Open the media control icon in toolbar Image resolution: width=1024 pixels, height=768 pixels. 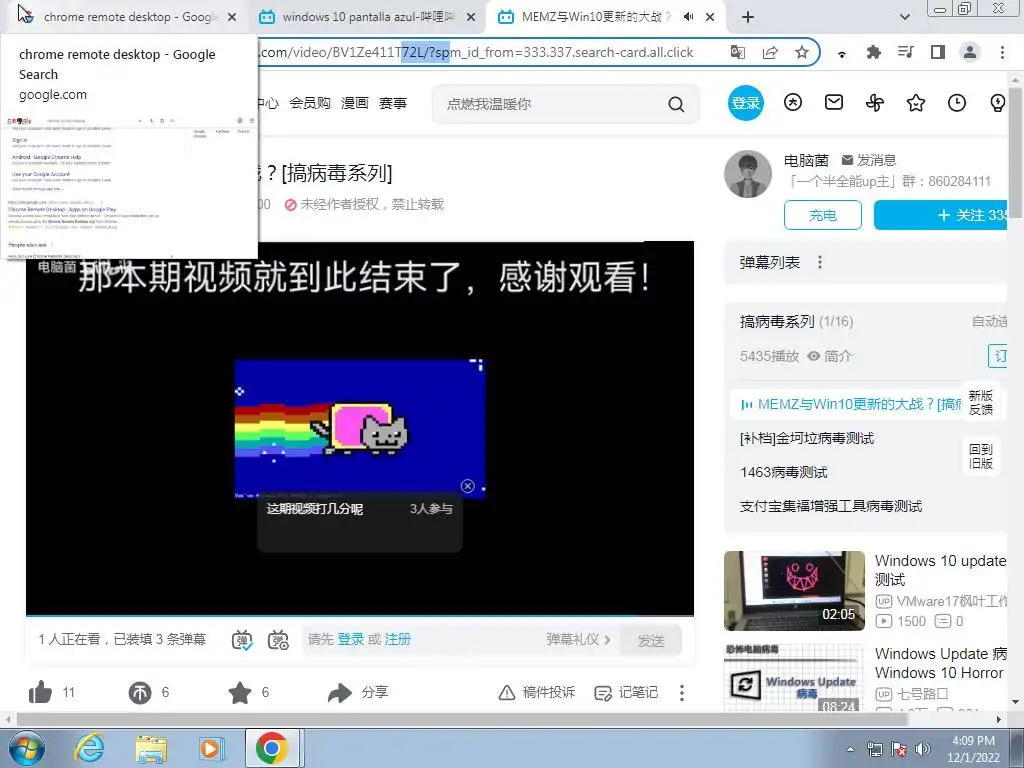905,52
